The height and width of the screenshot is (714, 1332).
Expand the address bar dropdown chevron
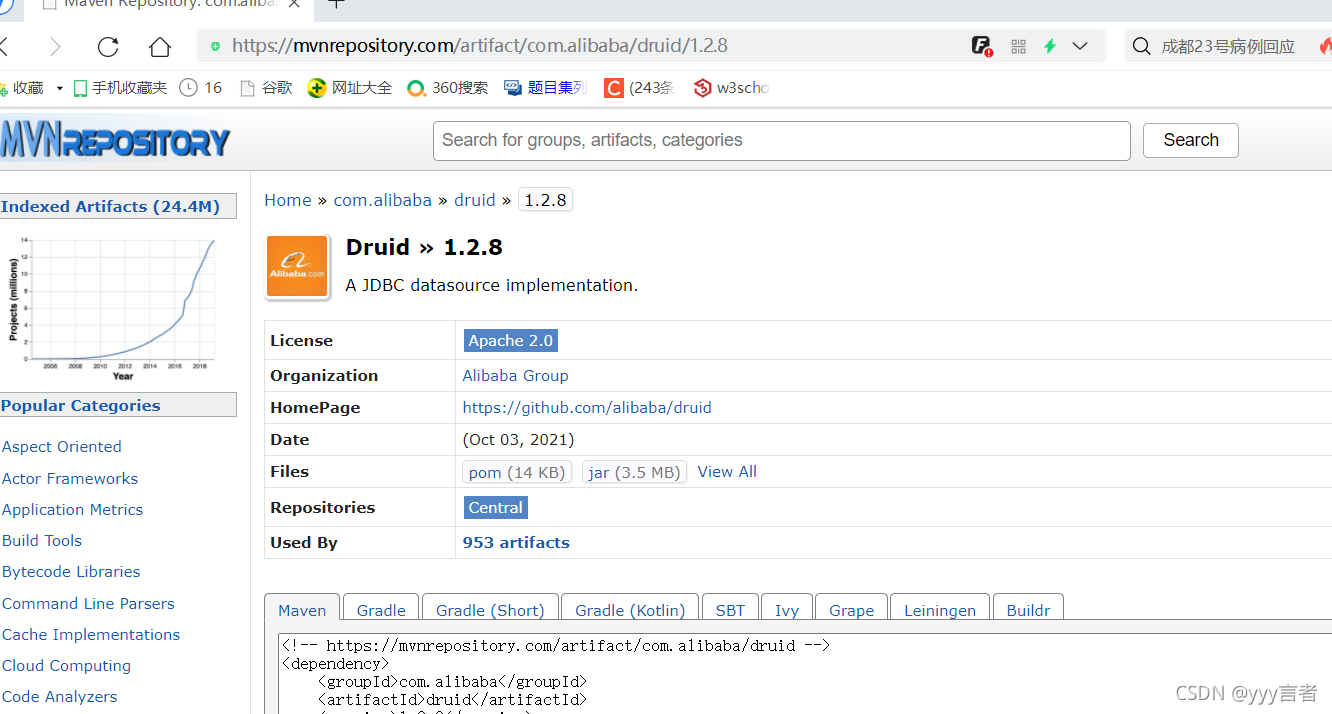(x=1080, y=46)
